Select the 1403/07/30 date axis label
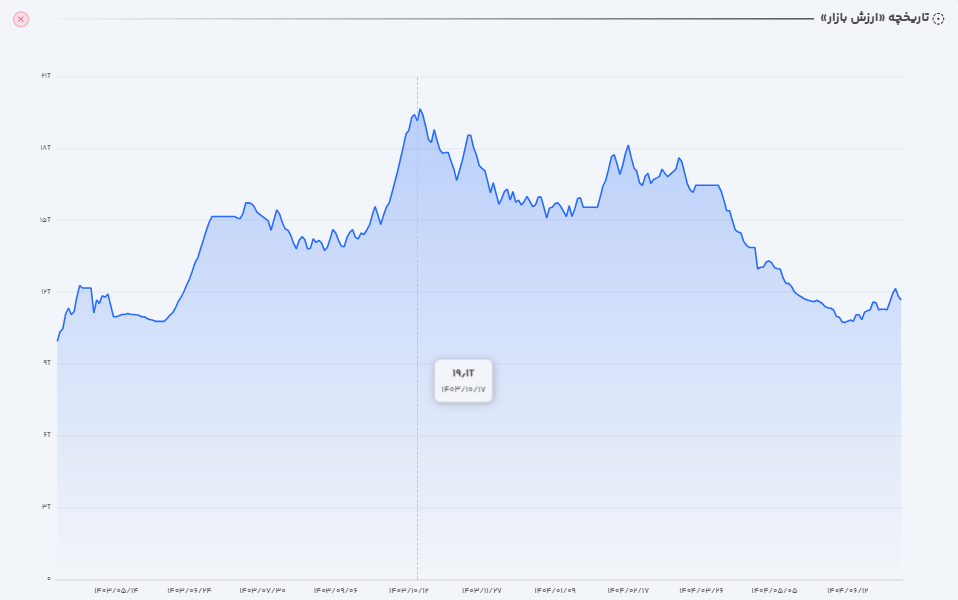This screenshot has height=600, width=958. click(262, 590)
